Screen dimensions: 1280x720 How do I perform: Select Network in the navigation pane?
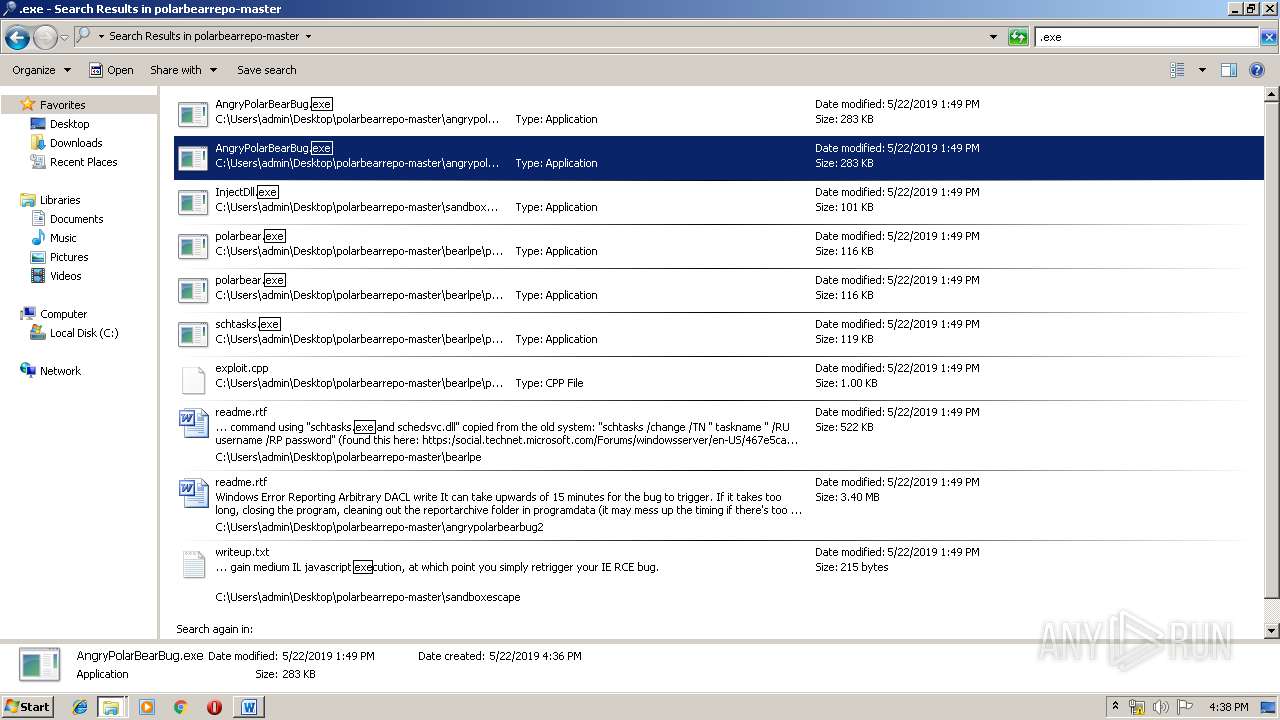pos(60,371)
